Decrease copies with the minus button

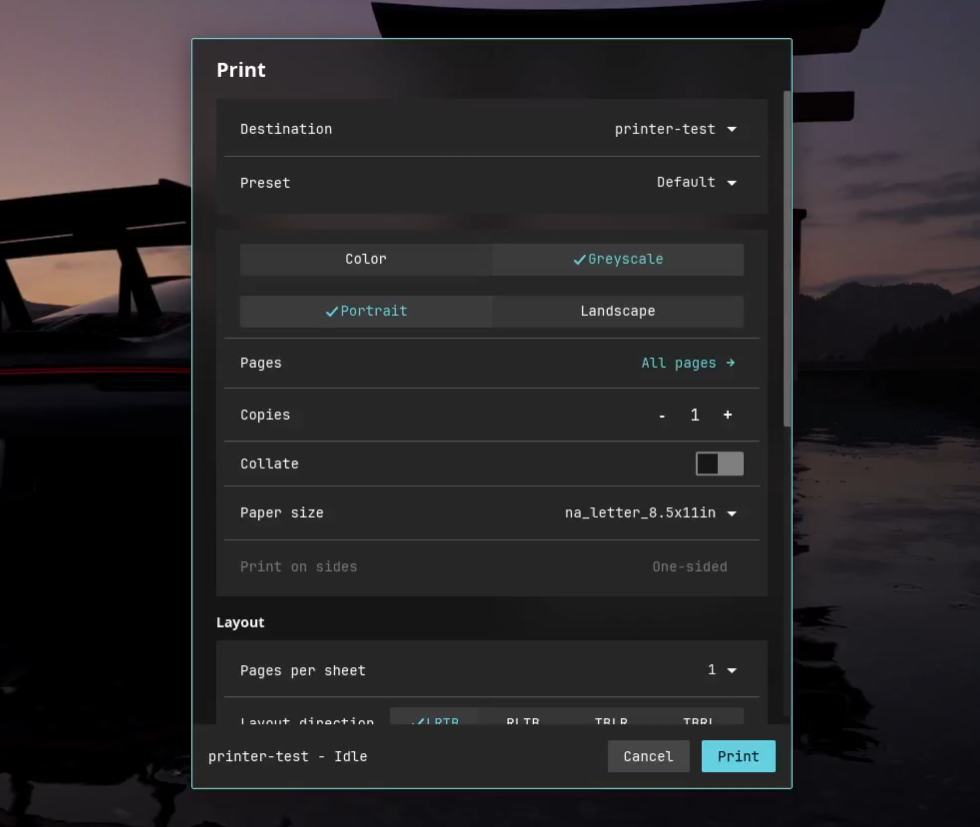(662, 415)
